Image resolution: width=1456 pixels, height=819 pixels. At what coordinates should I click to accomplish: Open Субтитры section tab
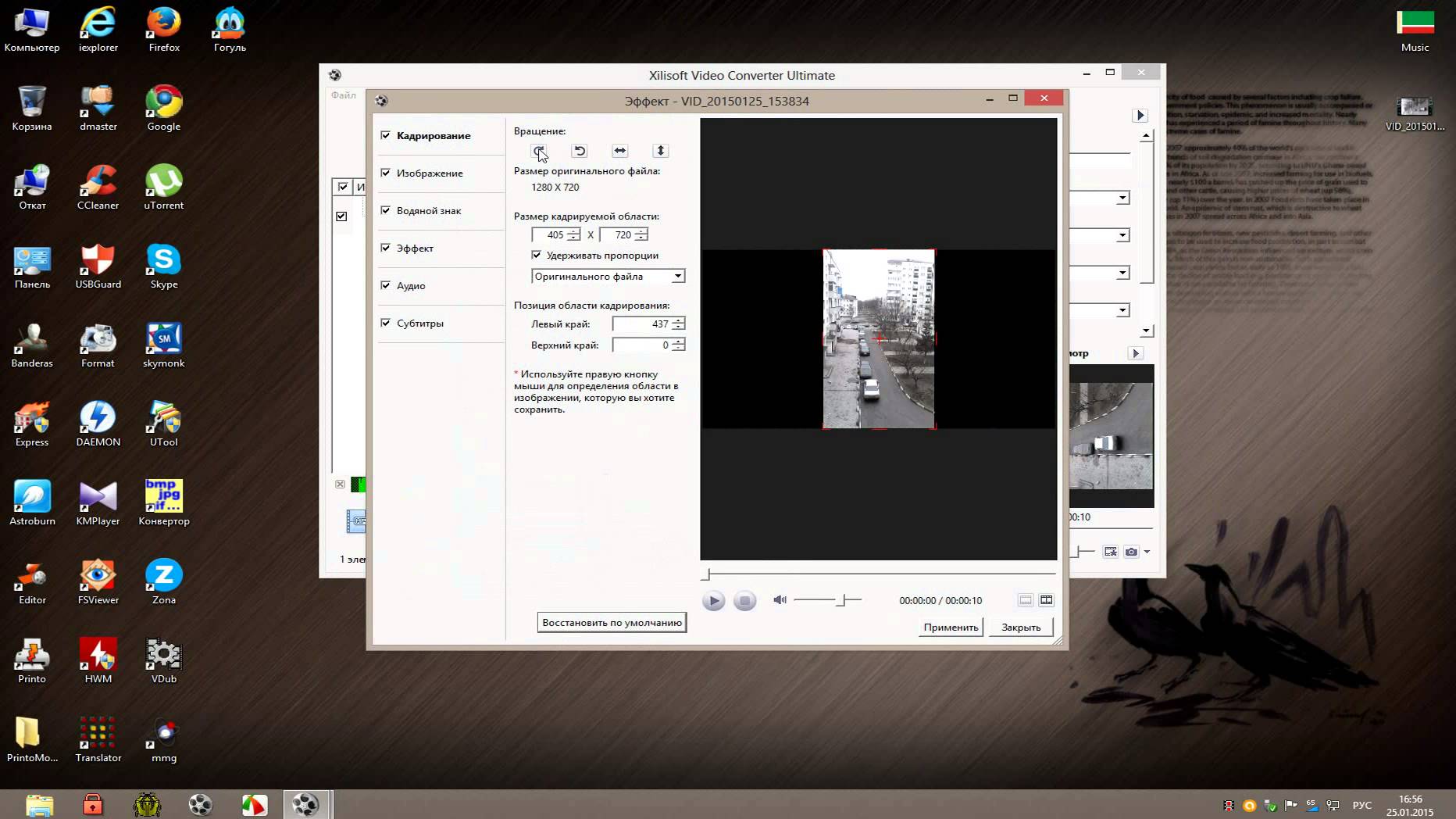[x=420, y=323]
